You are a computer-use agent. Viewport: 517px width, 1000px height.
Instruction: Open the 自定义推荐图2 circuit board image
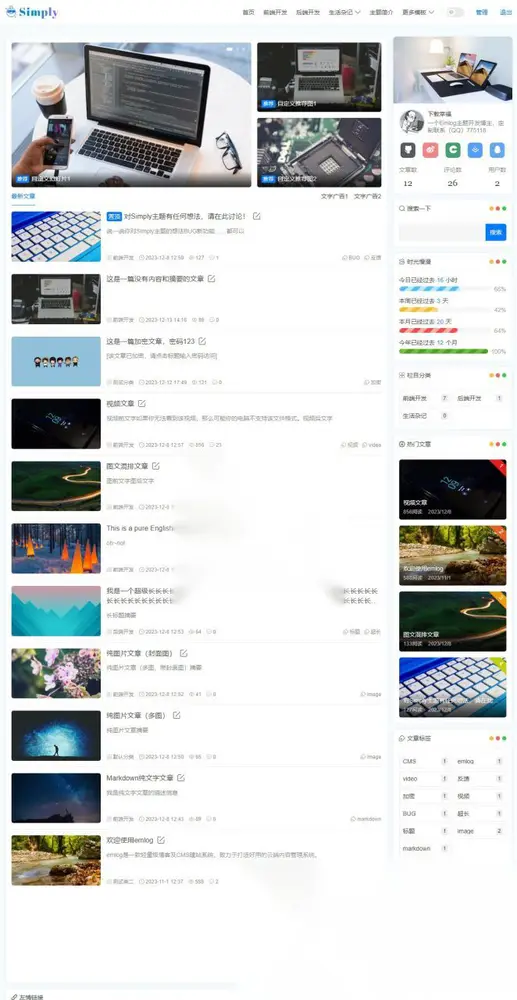tap(319, 152)
